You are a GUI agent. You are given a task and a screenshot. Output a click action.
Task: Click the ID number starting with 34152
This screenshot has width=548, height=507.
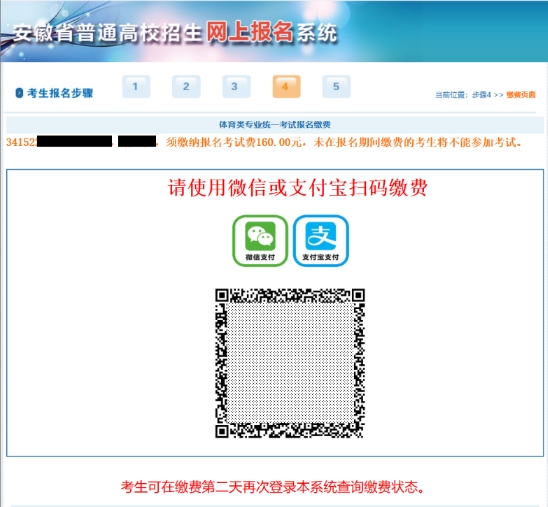(59, 142)
